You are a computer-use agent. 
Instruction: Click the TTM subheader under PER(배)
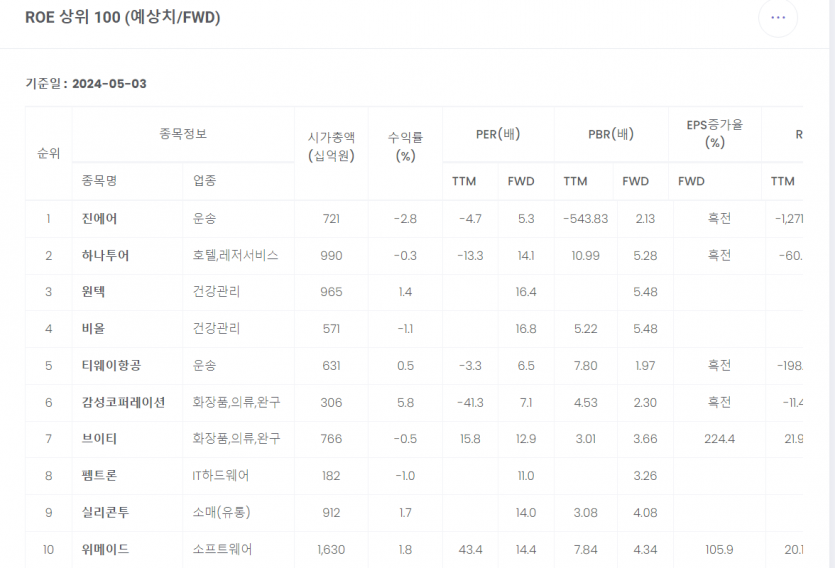(464, 182)
